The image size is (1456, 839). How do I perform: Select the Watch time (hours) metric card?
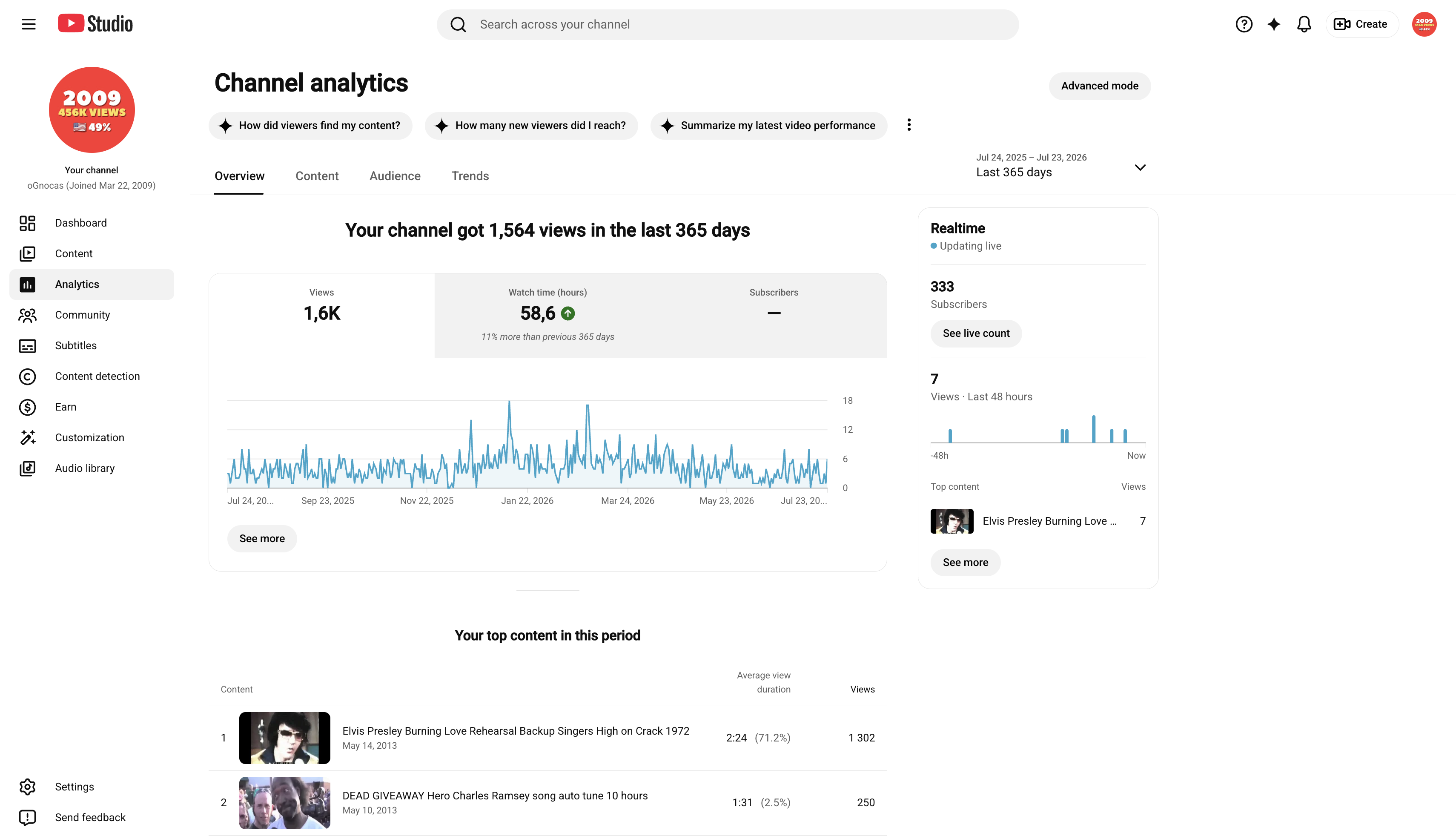pyautogui.click(x=547, y=315)
